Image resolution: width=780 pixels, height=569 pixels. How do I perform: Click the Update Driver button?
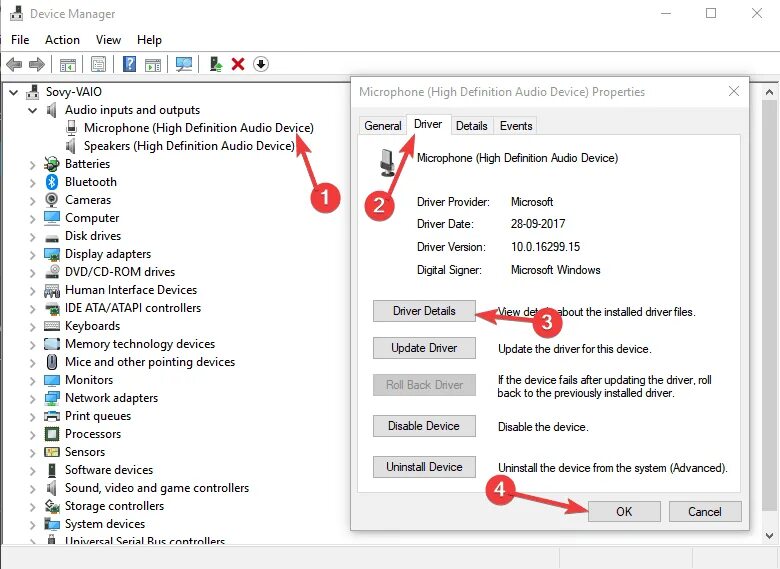coord(424,348)
